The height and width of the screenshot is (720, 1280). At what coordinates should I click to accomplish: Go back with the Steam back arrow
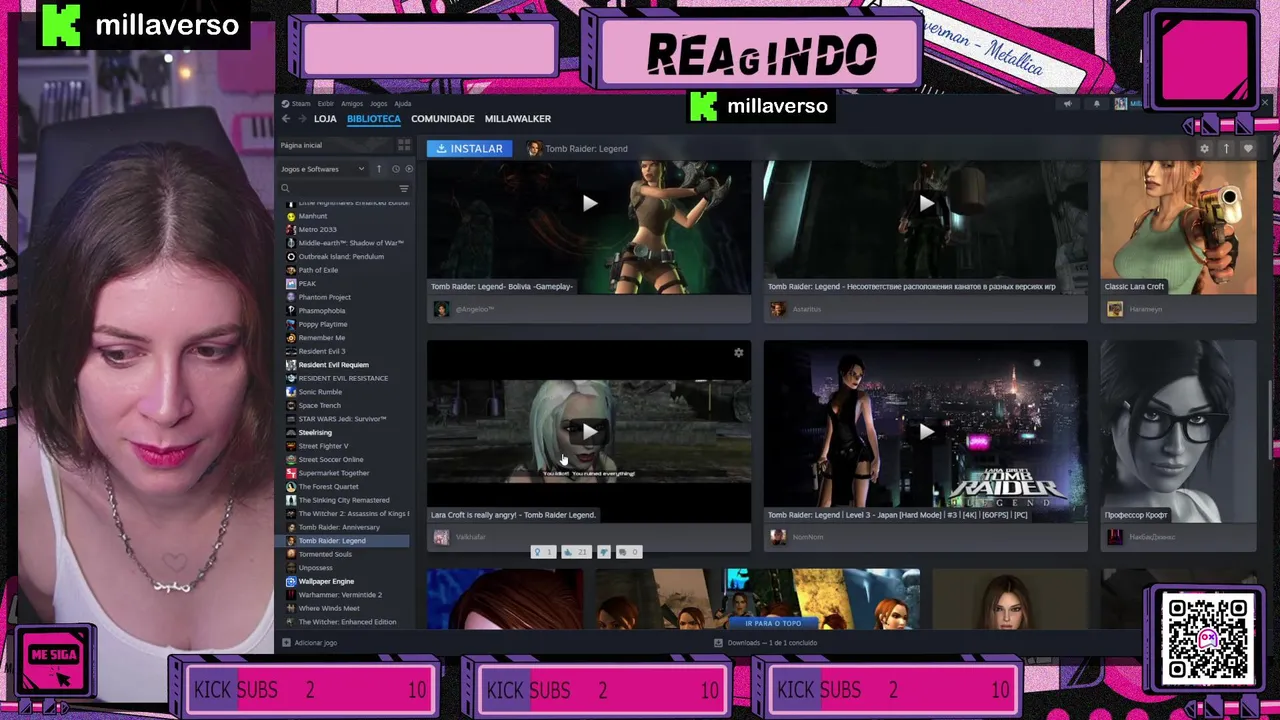click(x=286, y=118)
